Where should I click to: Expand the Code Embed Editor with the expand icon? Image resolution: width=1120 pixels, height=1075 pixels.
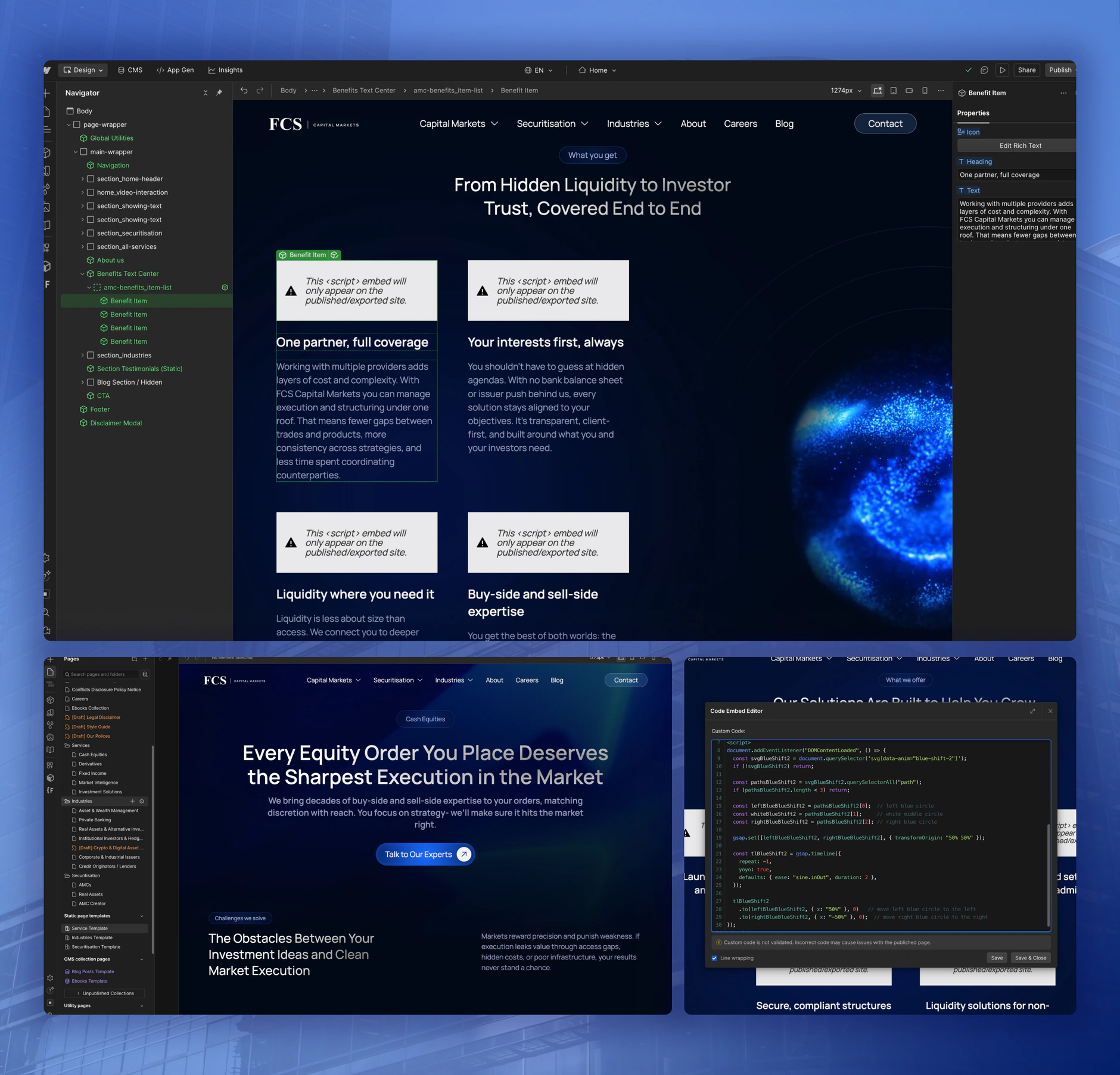(1032, 711)
